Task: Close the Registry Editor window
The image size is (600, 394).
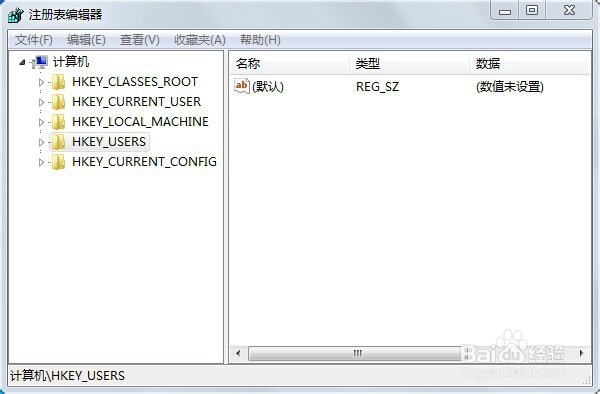Action: 569,10
